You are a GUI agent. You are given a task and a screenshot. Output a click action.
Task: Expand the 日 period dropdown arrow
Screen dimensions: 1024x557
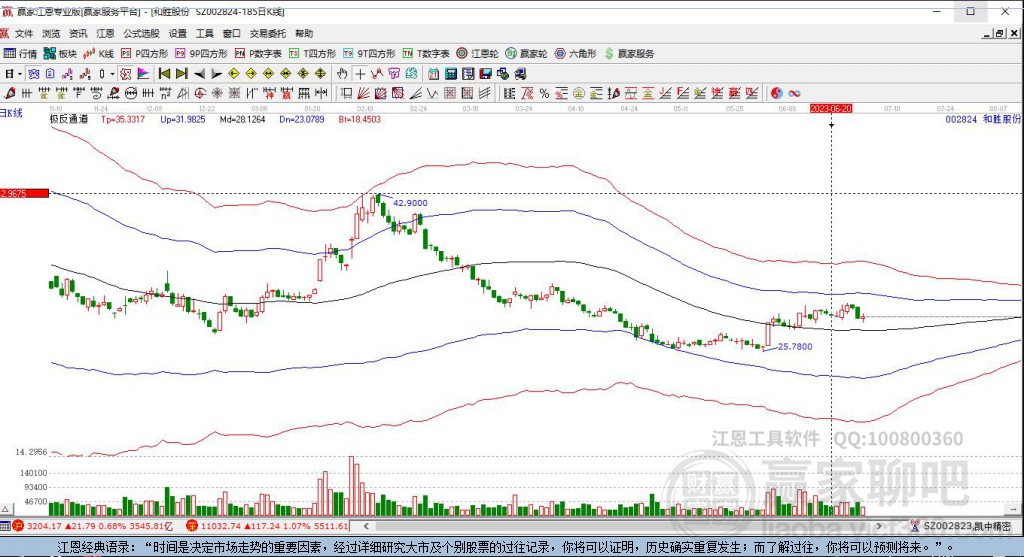pos(20,74)
